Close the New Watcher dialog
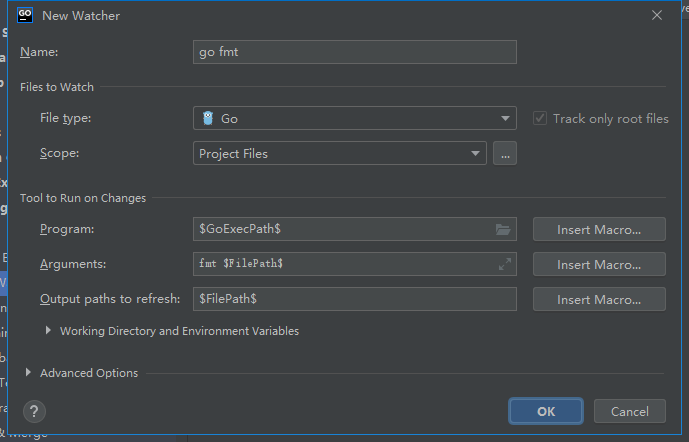This screenshot has height=442, width=689. point(657,16)
